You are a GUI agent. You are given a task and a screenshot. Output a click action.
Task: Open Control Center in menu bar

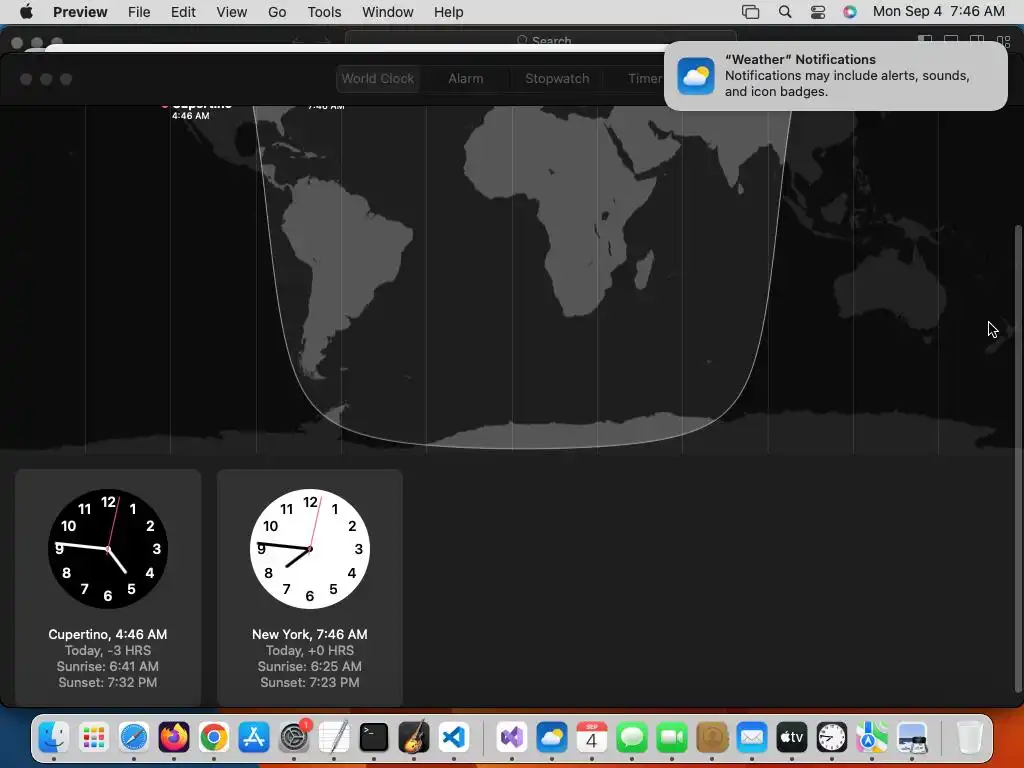(818, 12)
